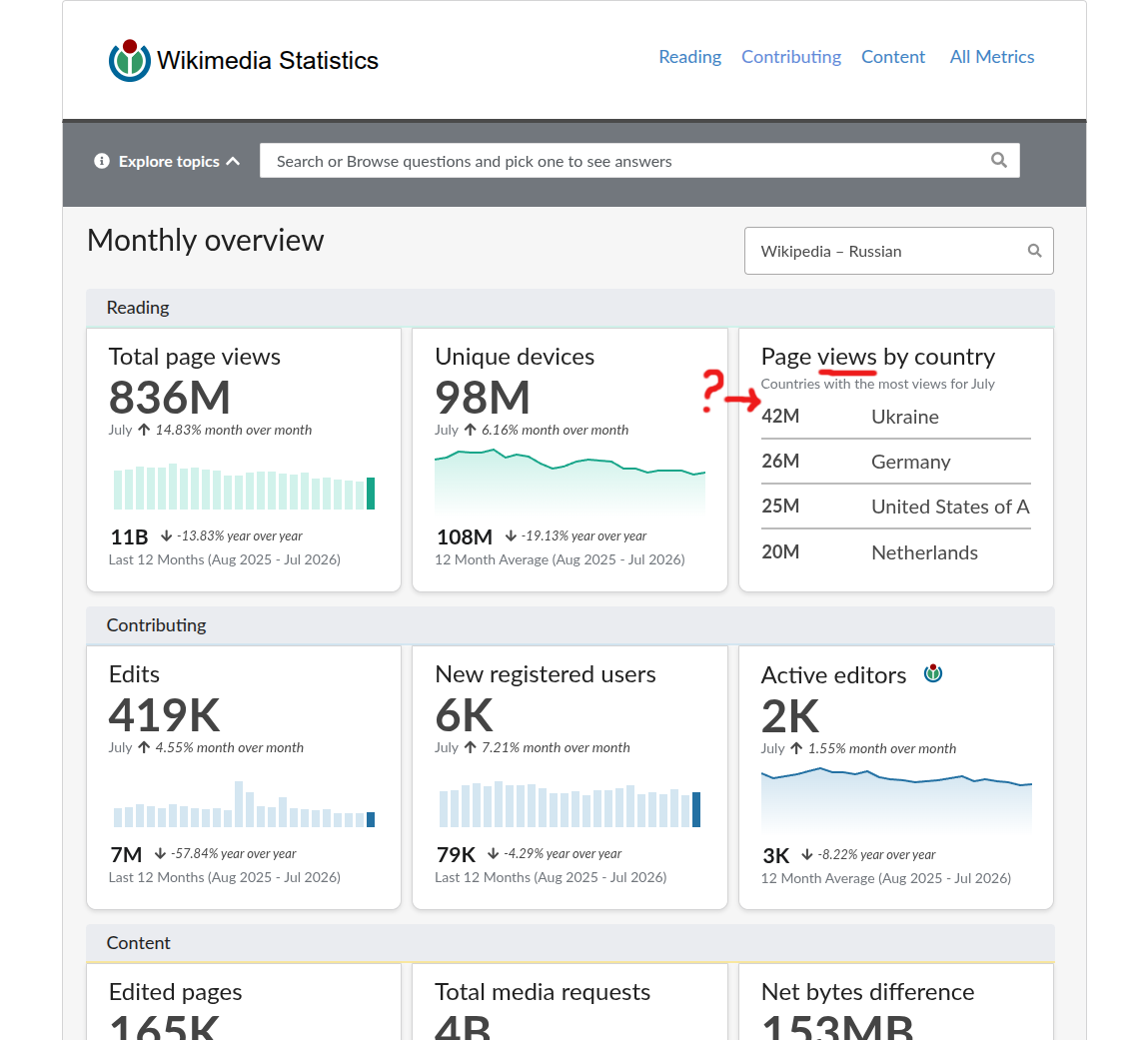Click the Wikimedia Statistics logo icon
The image size is (1148, 1040).
click(x=130, y=61)
